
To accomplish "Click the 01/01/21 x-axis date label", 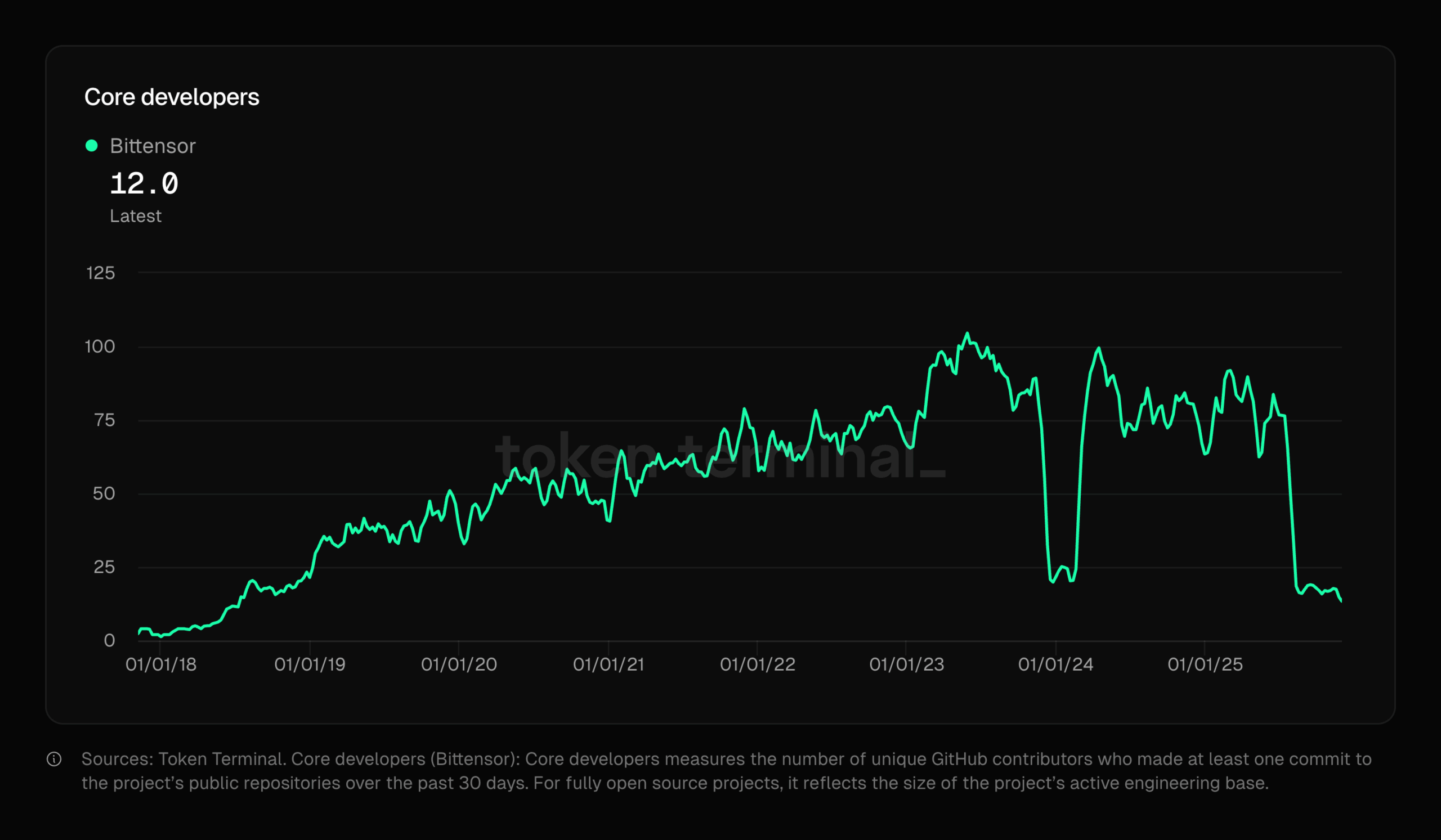I will pos(608,664).
